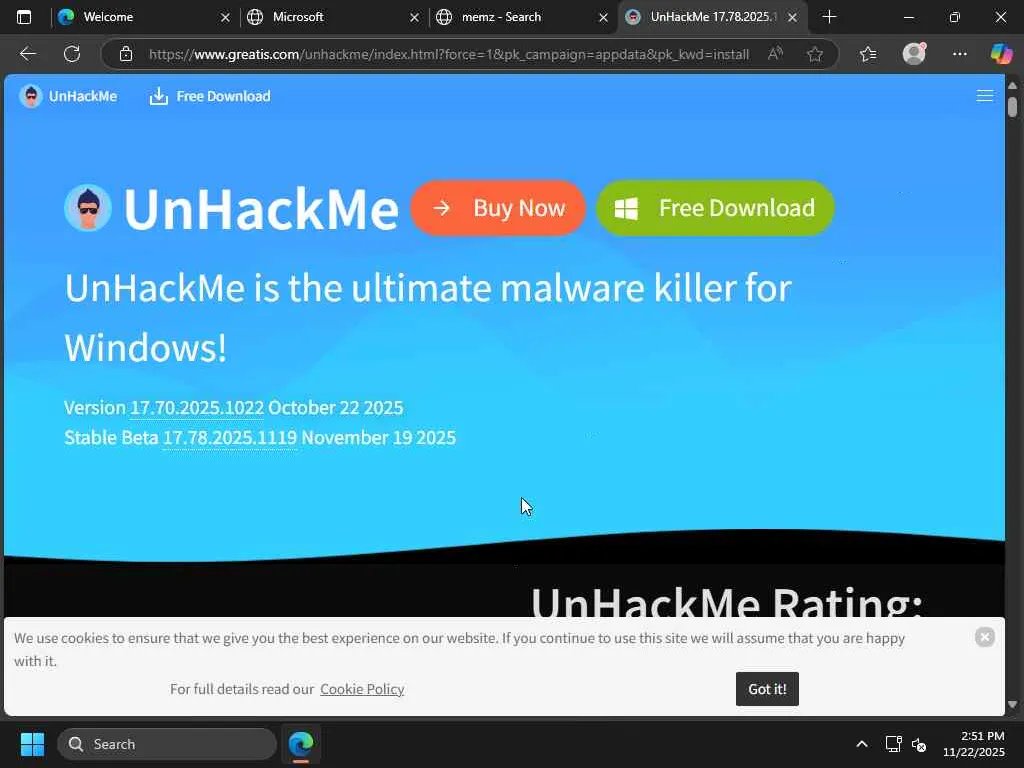Click the page scrollbar thumb

coord(1012,106)
